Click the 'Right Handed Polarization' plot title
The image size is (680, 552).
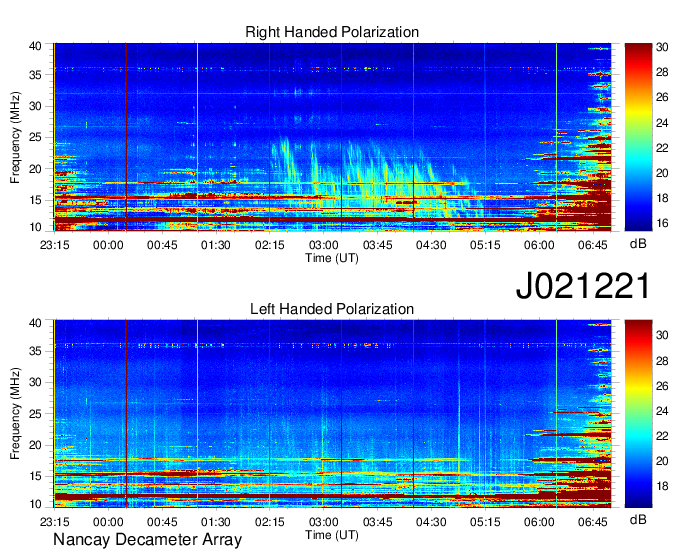tap(332, 32)
